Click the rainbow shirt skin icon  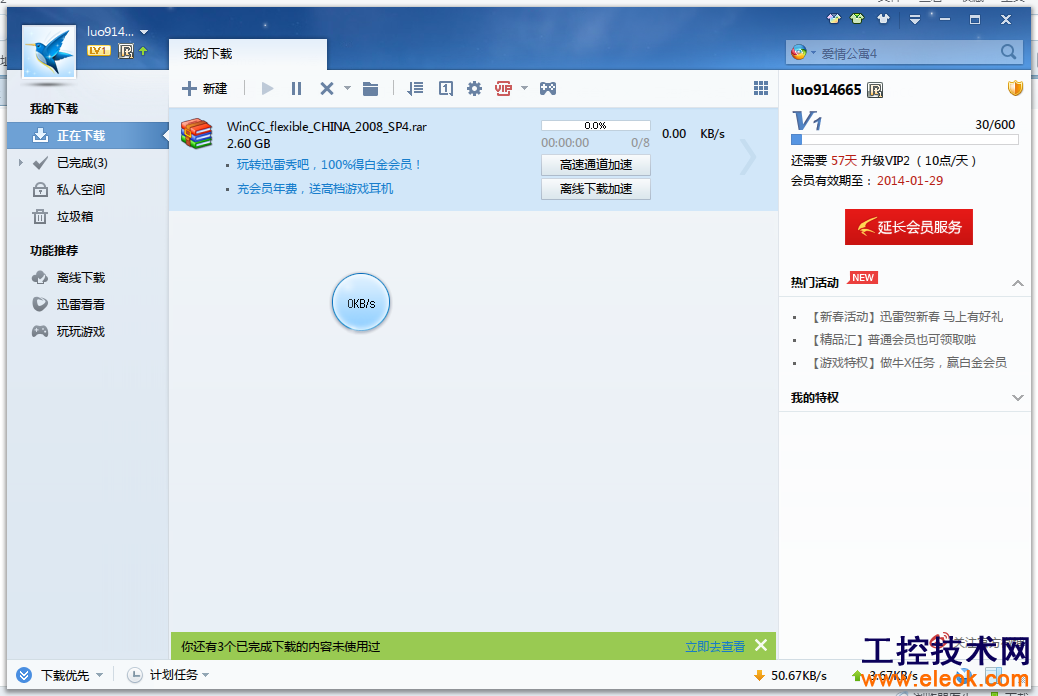click(x=834, y=19)
